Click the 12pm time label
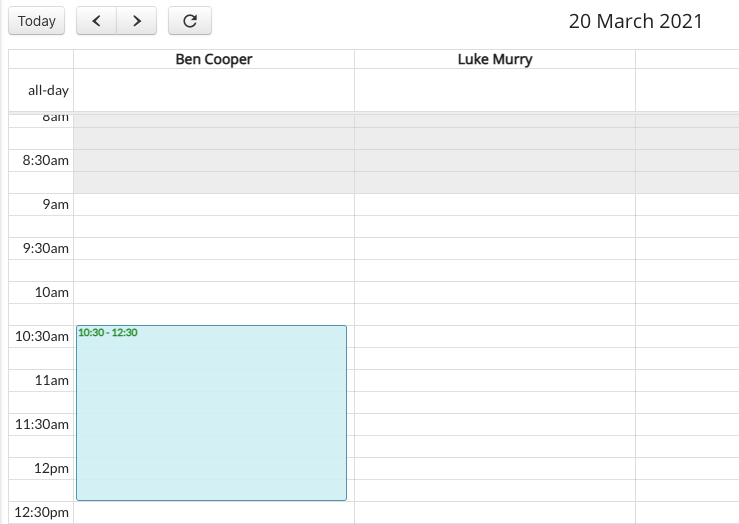This screenshot has height=524, width=739. (x=51, y=468)
